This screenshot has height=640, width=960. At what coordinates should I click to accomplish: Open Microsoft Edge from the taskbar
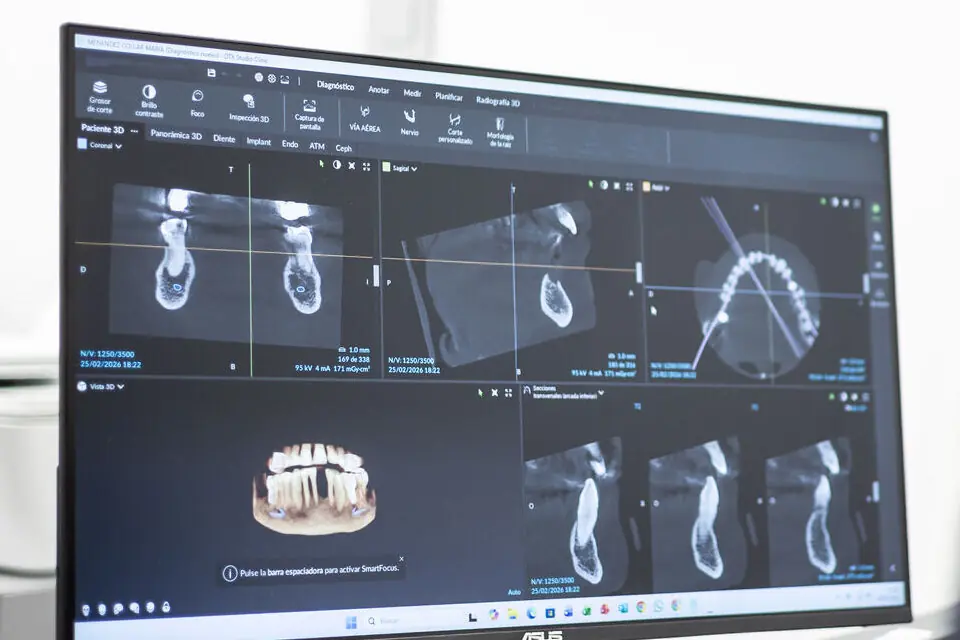[531, 614]
